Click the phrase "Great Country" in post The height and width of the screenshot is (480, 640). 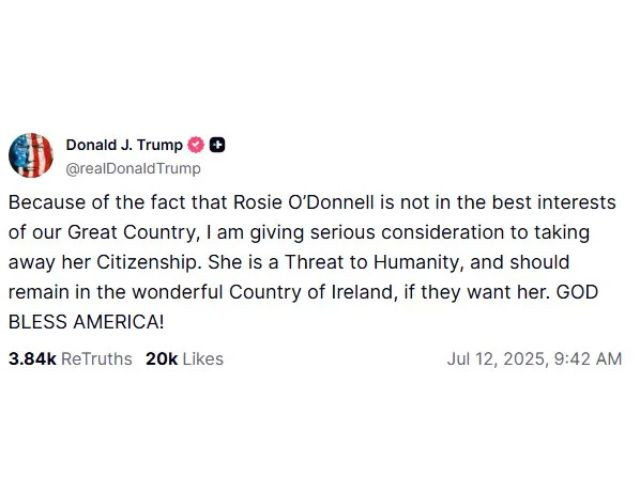[131, 233]
